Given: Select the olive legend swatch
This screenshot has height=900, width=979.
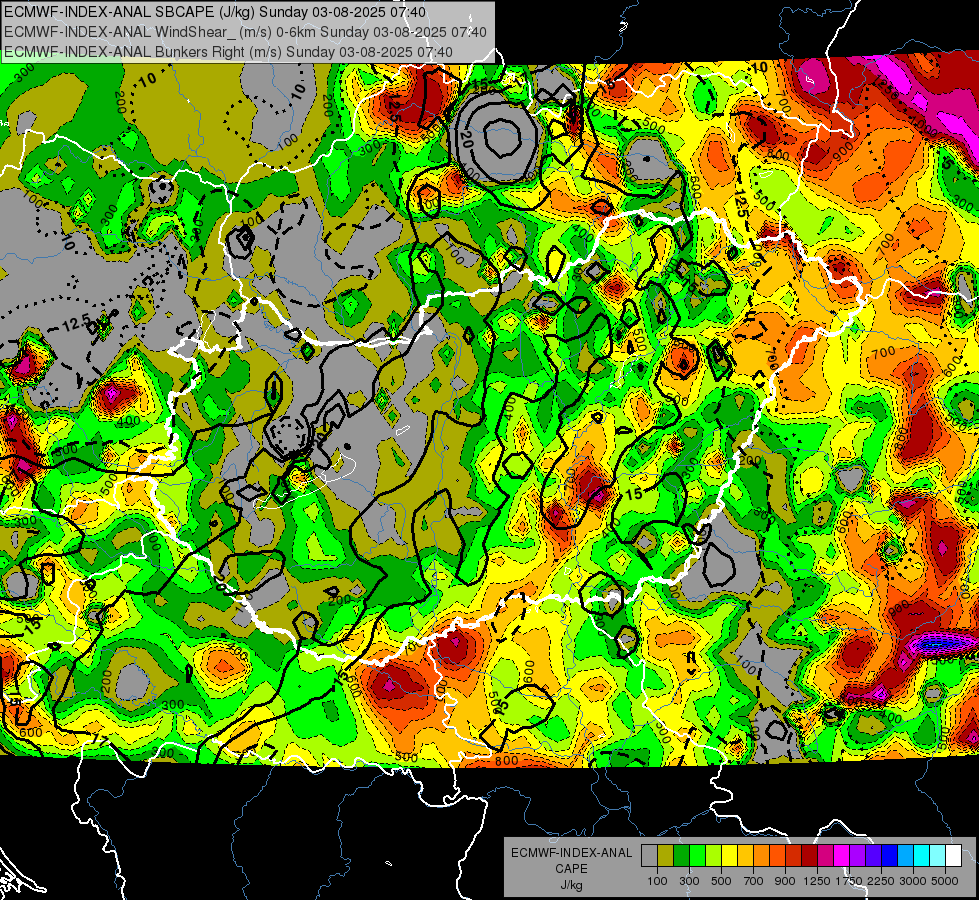Looking at the screenshot, I should click(666, 855).
